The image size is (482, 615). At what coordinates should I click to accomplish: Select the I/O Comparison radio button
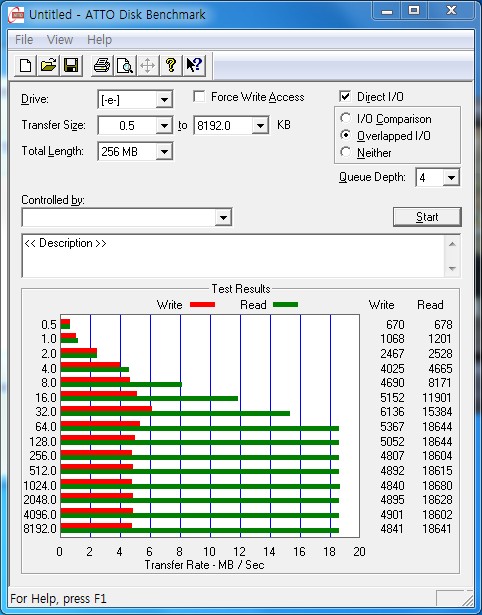click(346, 118)
